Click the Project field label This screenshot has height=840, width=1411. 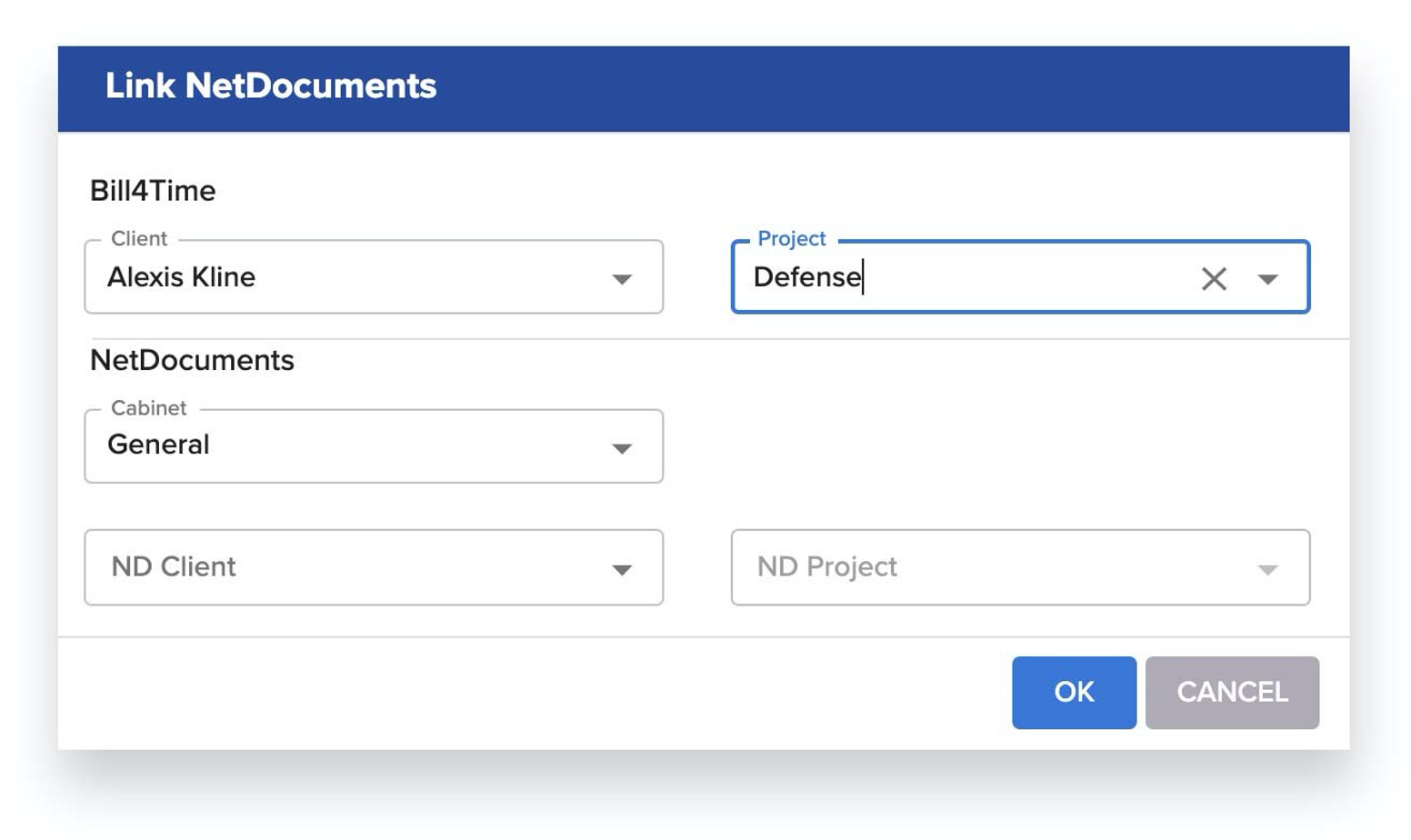(791, 238)
